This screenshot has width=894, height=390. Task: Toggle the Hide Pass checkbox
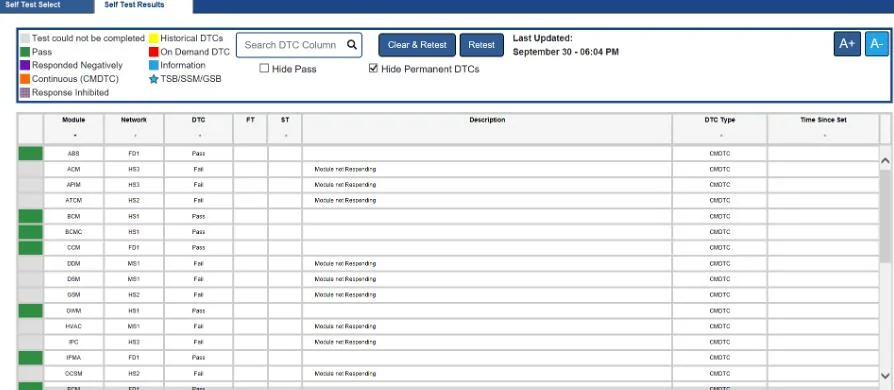(264, 68)
